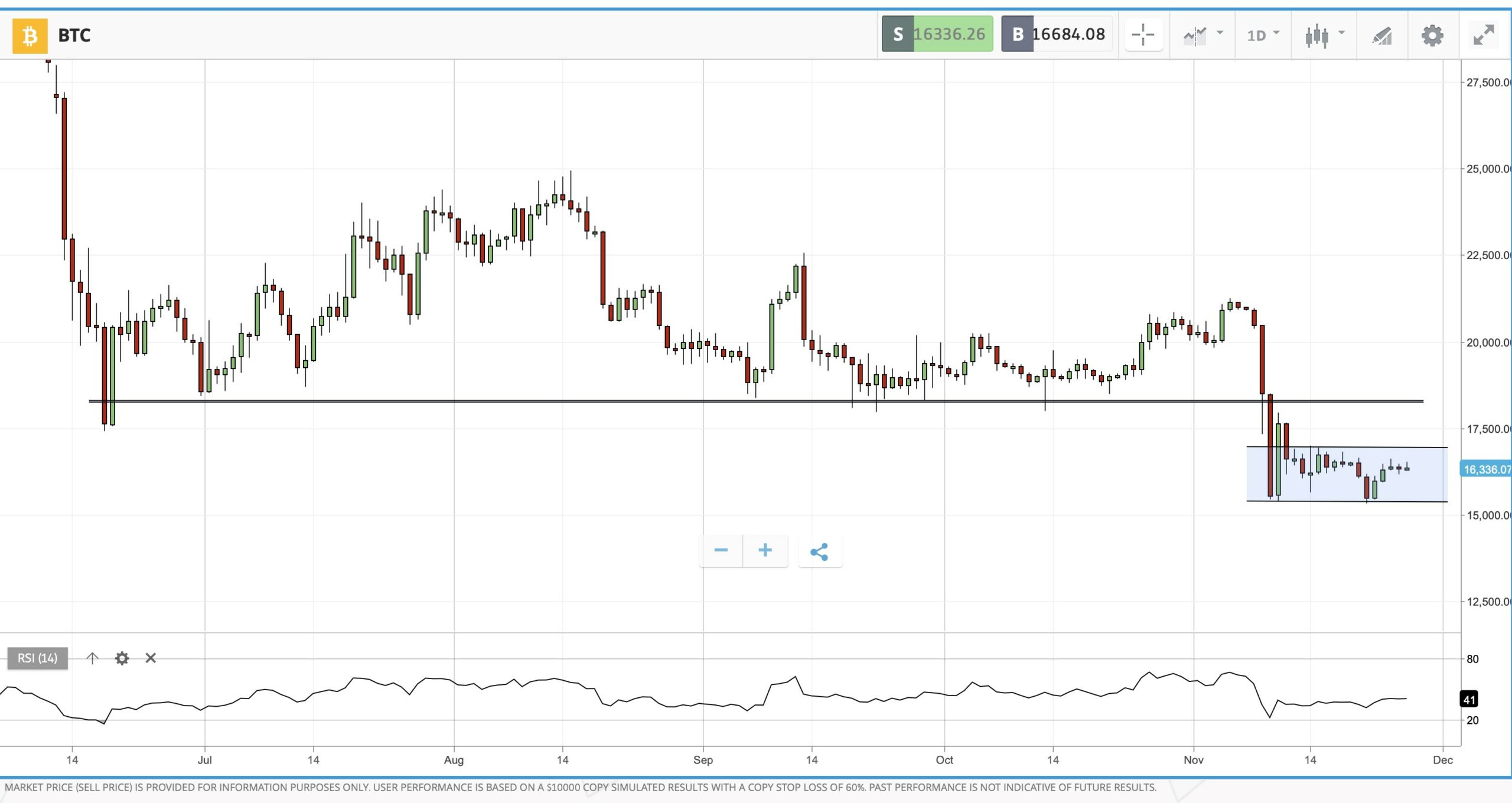Click the current price label 16,336.07
This screenshot has height=803, width=1512.
click(x=1485, y=469)
